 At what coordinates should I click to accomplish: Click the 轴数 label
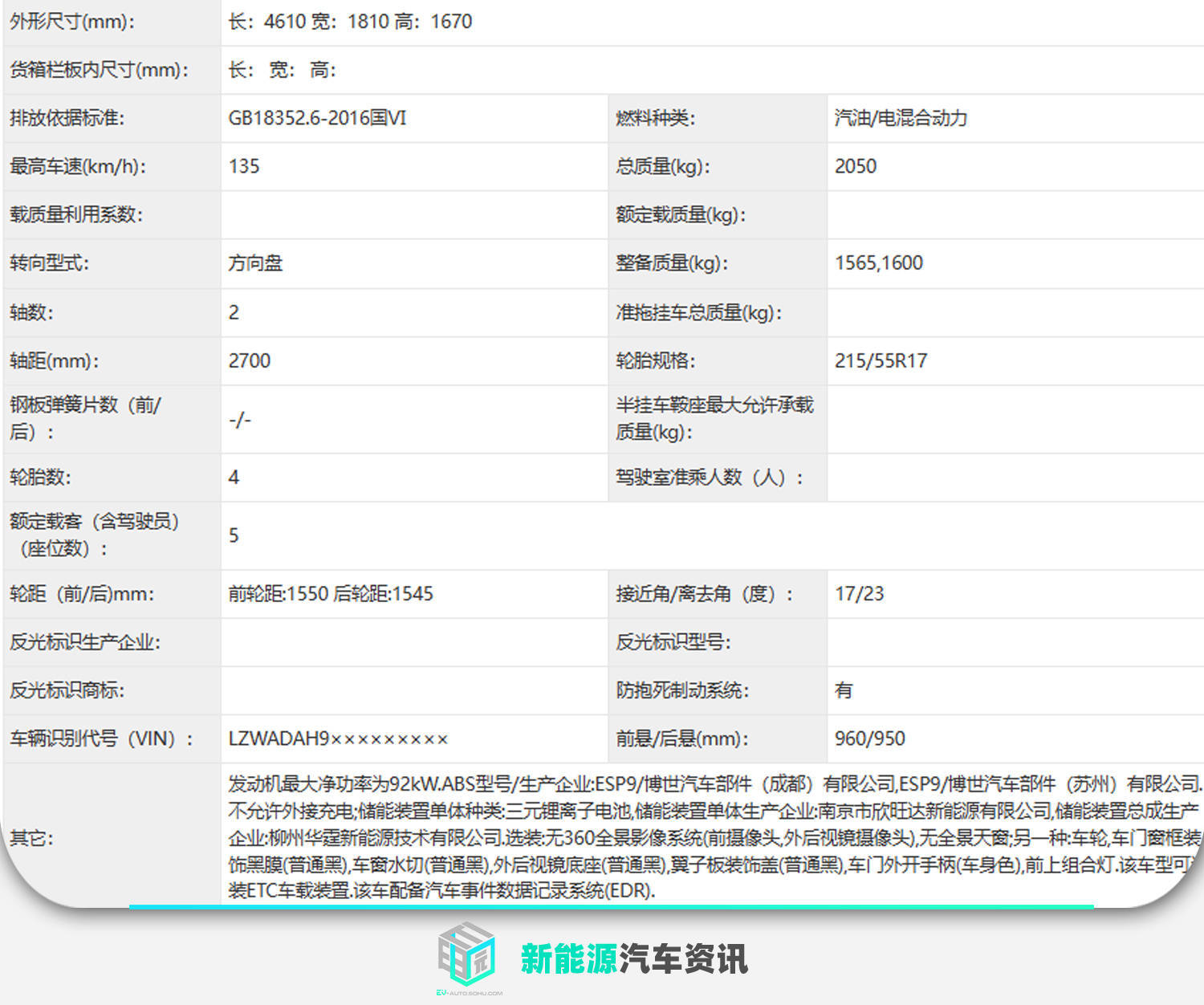[31, 312]
